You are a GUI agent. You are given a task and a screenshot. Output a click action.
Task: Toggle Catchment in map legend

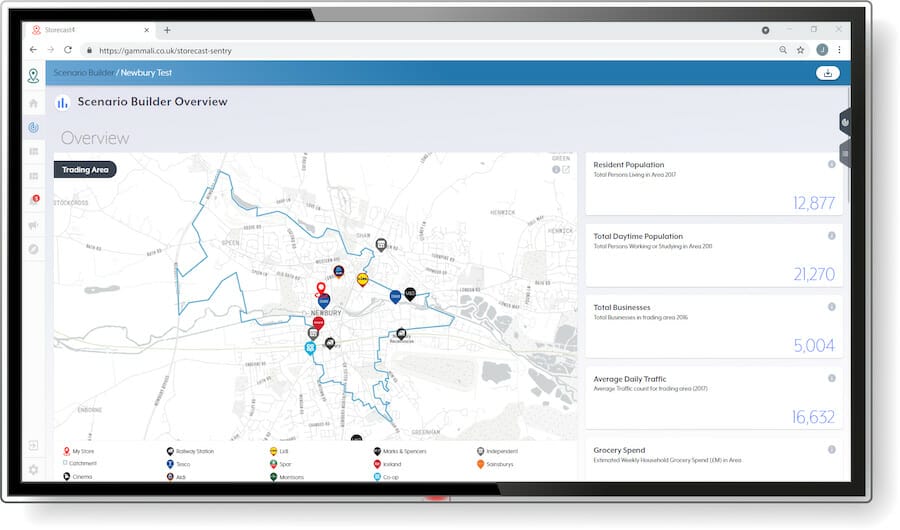(79, 463)
